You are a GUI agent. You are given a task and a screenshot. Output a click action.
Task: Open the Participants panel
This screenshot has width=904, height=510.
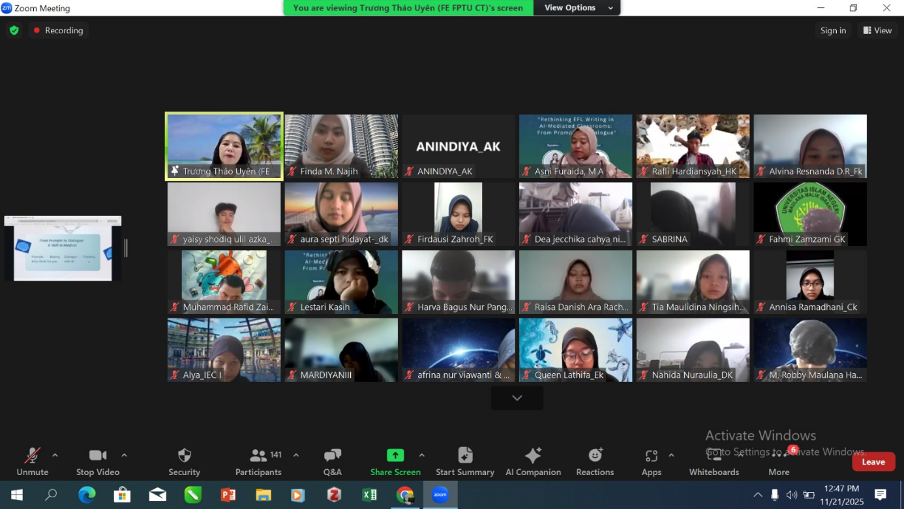(258, 456)
